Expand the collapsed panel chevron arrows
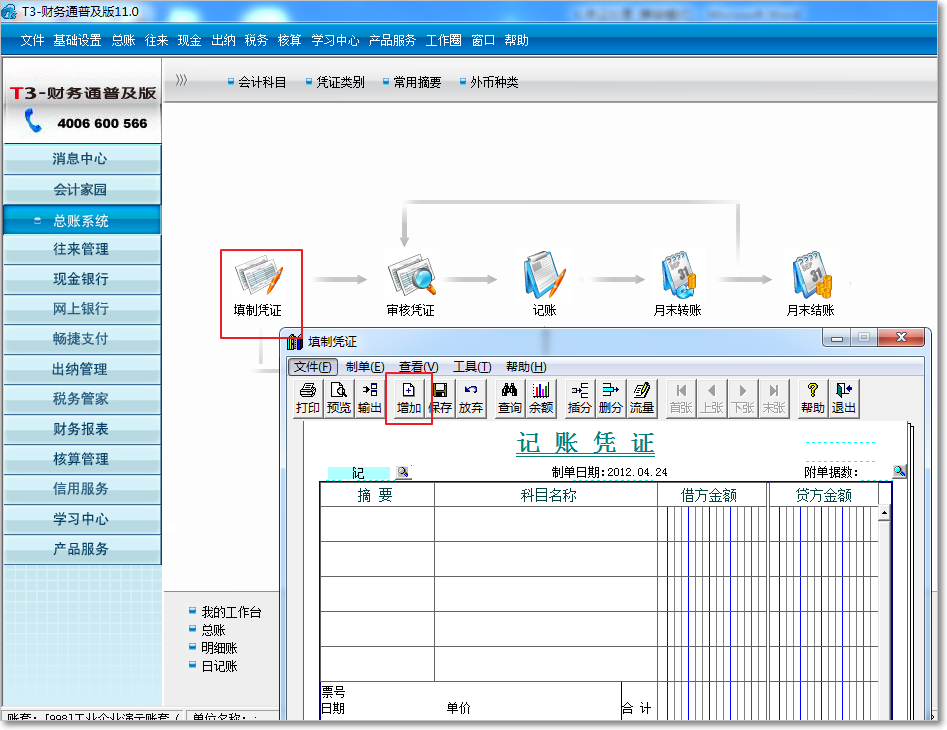 (181, 81)
